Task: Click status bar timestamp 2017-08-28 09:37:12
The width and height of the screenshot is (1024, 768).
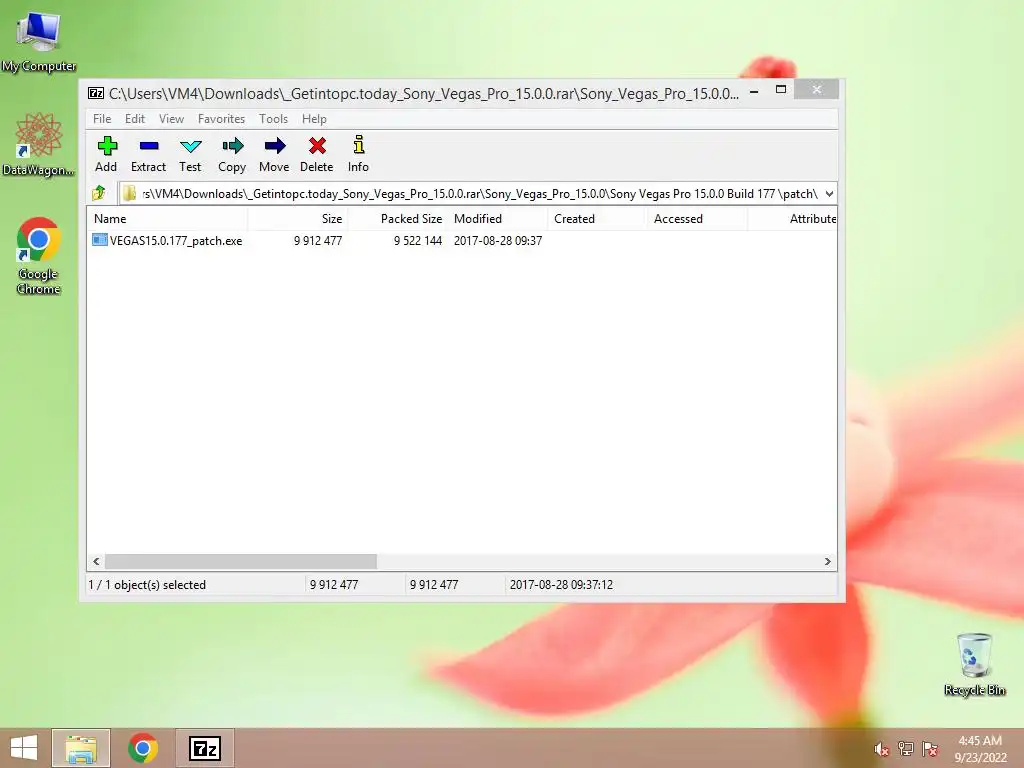Action: (x=562, y=585)
